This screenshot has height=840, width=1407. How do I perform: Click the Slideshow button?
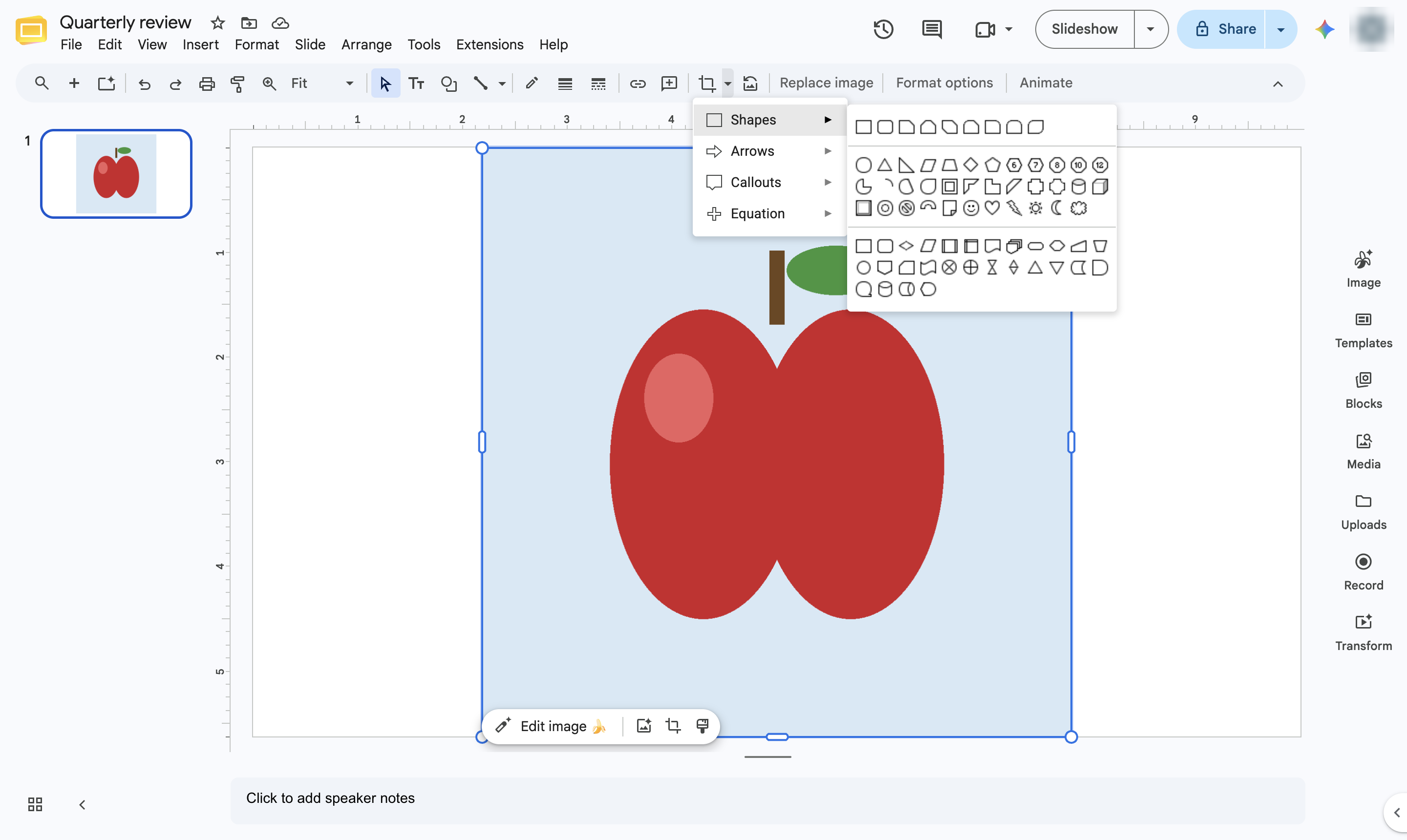point(1084,29)
